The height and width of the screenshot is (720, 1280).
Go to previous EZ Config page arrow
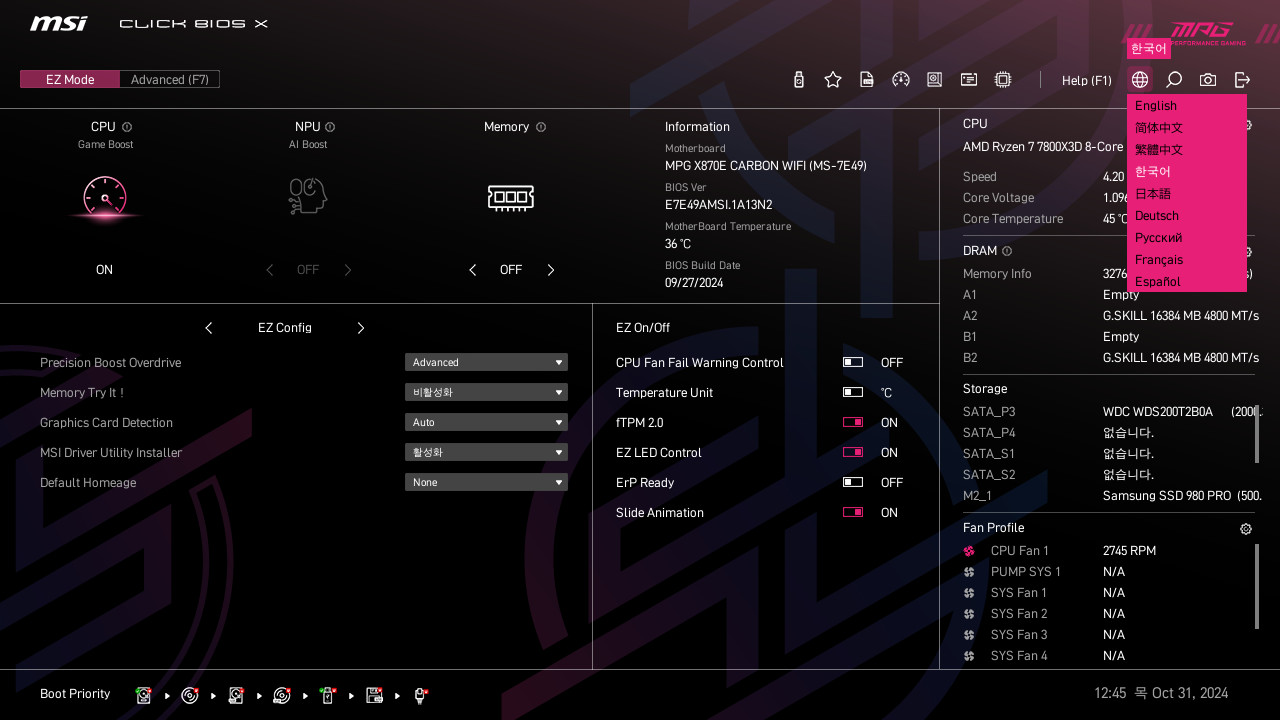(x=209, y=328)
